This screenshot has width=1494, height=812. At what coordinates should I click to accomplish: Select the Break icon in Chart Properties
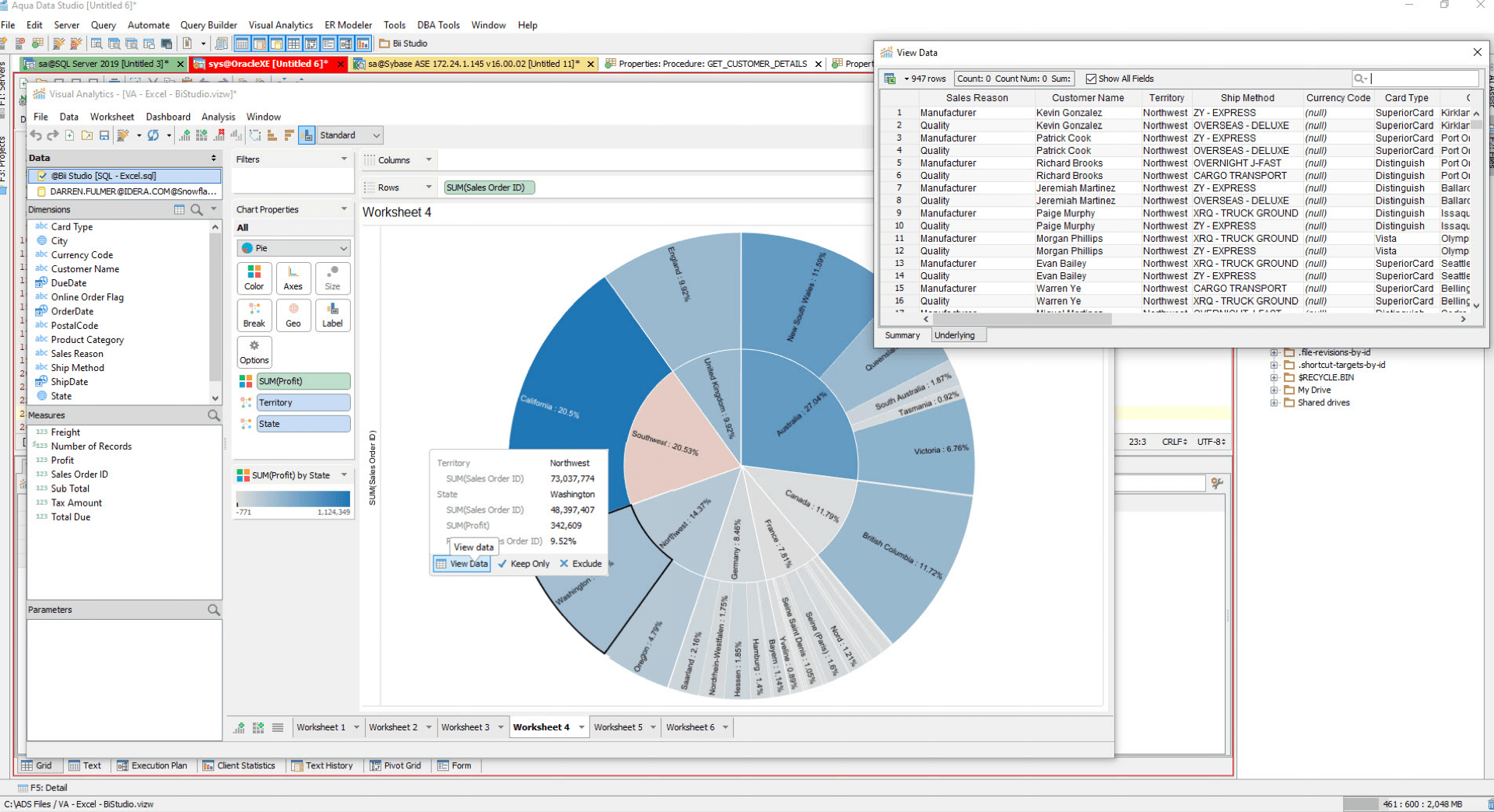[x=254, y=315]
